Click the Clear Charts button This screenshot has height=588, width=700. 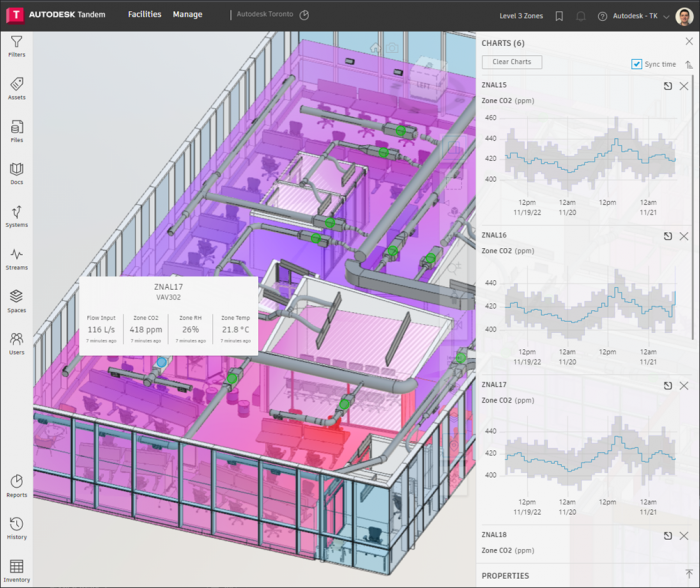point(512,62)
